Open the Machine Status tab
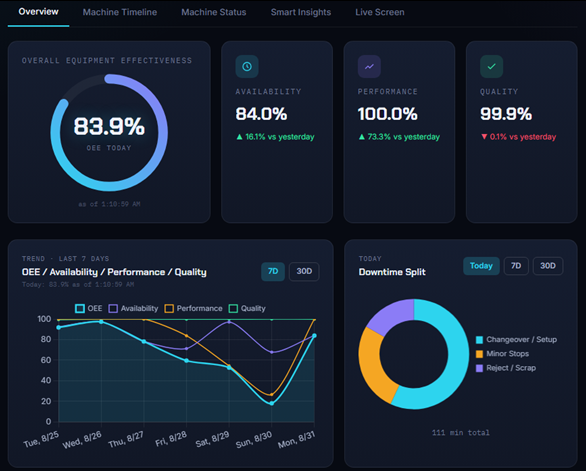Image resolution: width=586 pixels, height=471 pixels. pyautogui.click(x=214, y=12)
